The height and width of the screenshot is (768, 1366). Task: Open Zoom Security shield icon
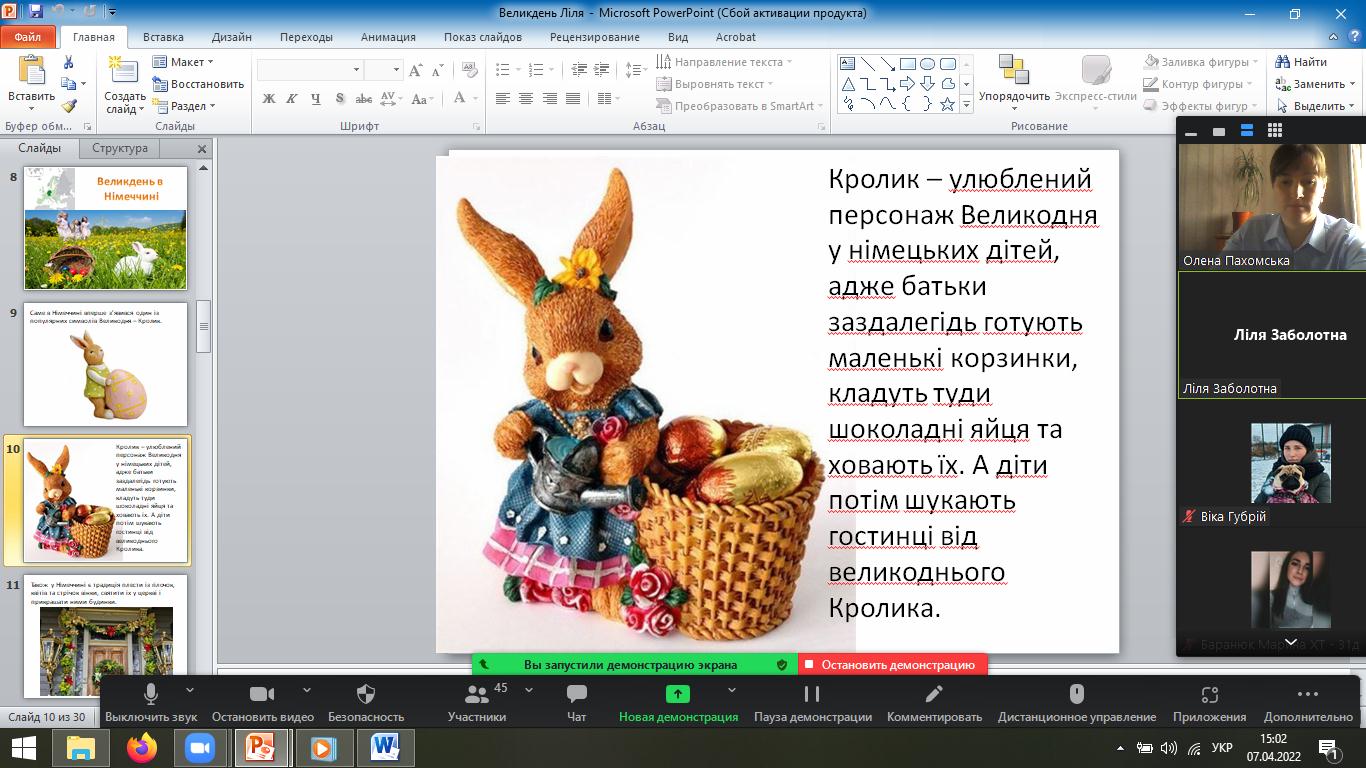[366, 695]
